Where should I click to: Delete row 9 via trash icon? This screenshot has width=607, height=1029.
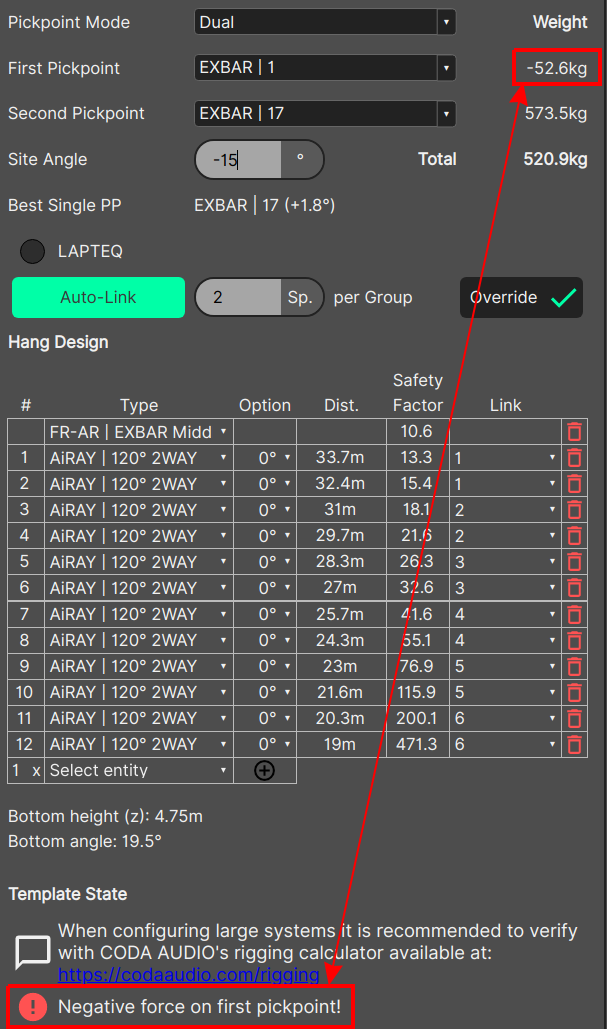pos(574,666)
